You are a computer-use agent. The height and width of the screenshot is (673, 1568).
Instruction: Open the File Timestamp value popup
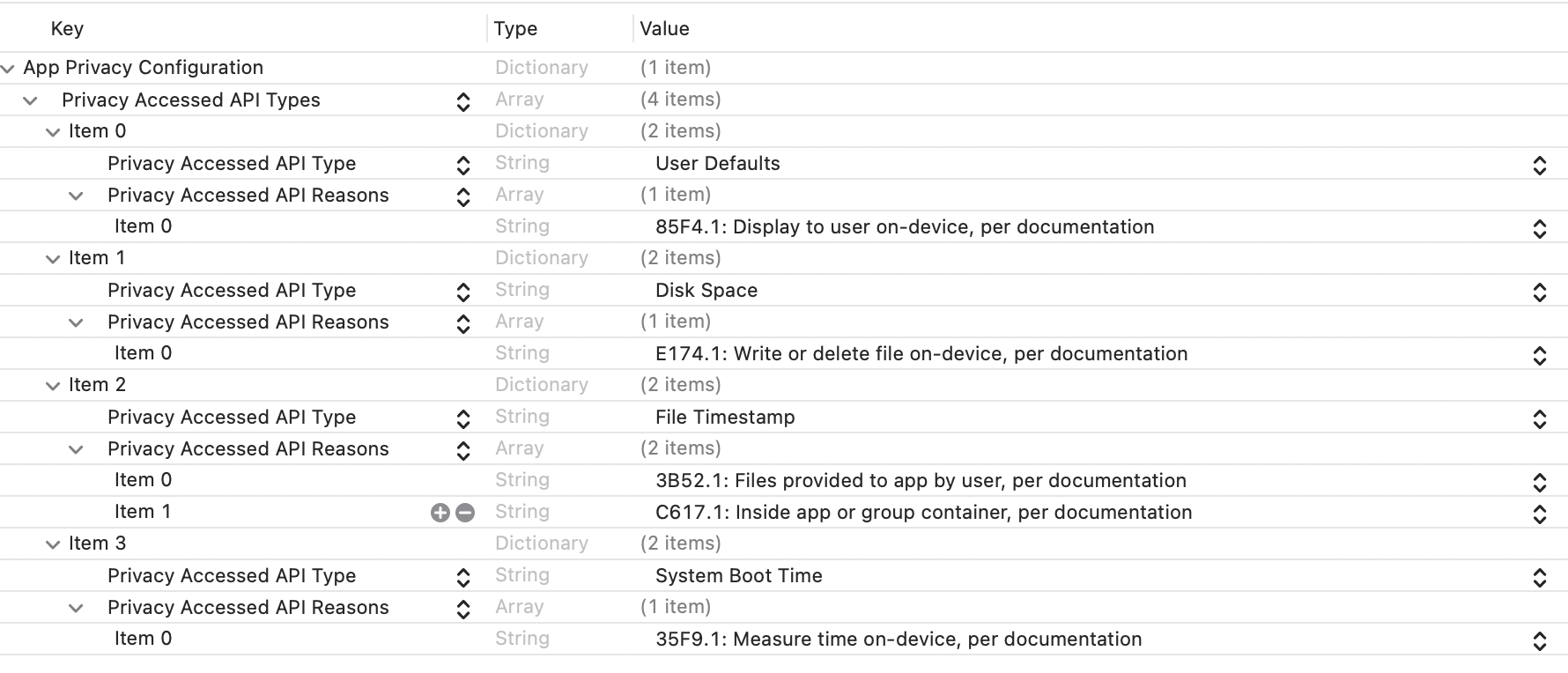tap(1539, 418)
